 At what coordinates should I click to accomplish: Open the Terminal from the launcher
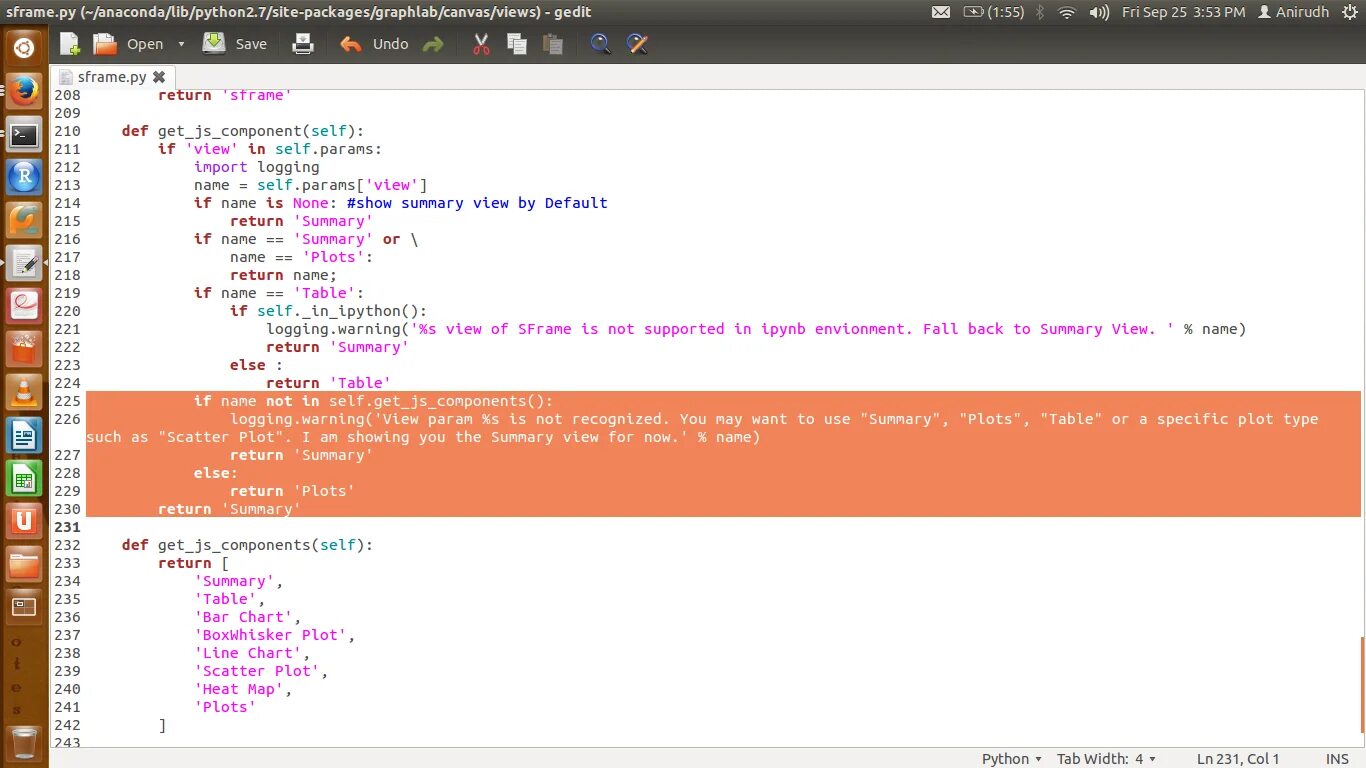(x=24, y=134)
